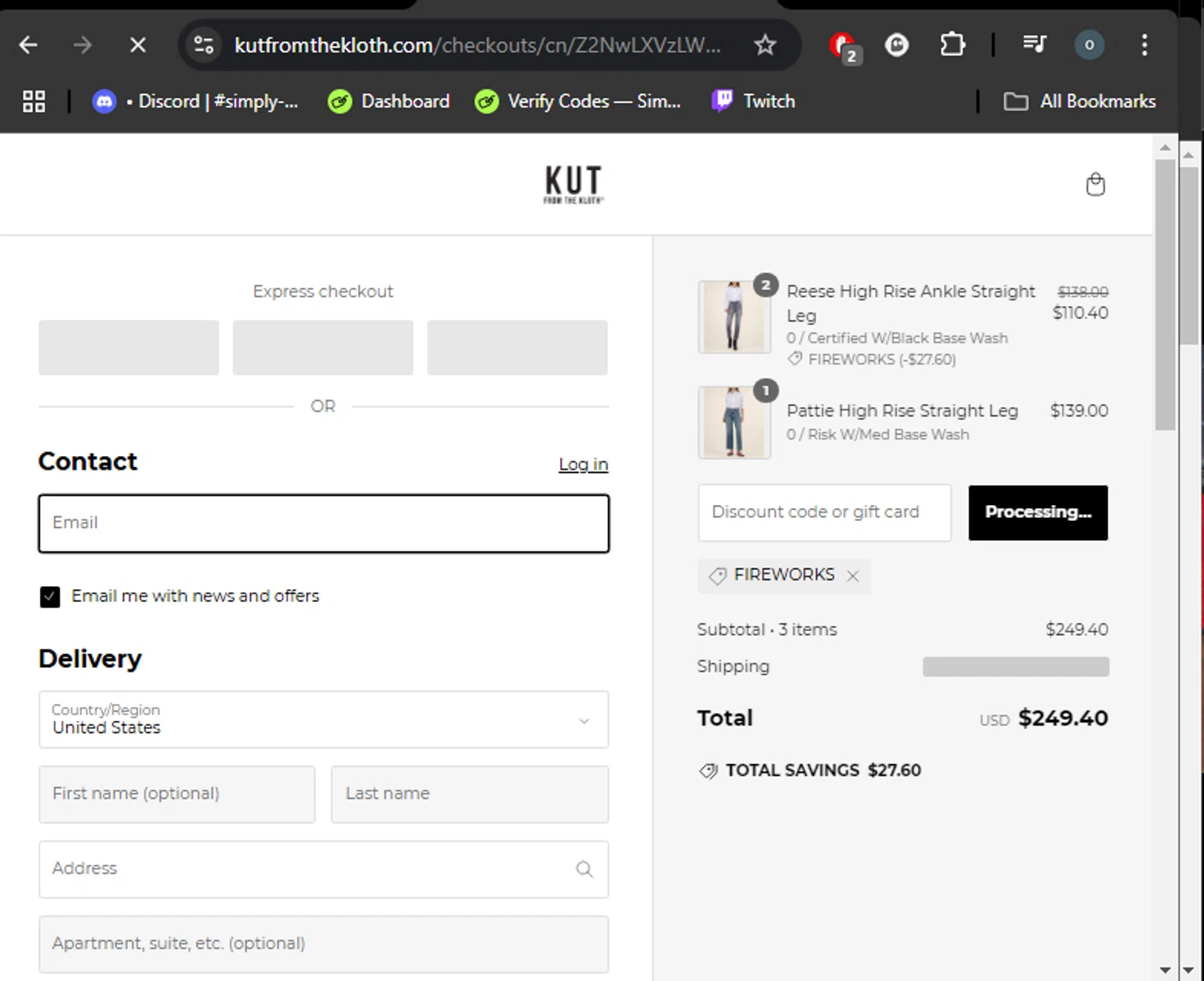Open site information icon in address bar
The height and width of the screenshot is (981, 1204).
click(x=204, y=45)
